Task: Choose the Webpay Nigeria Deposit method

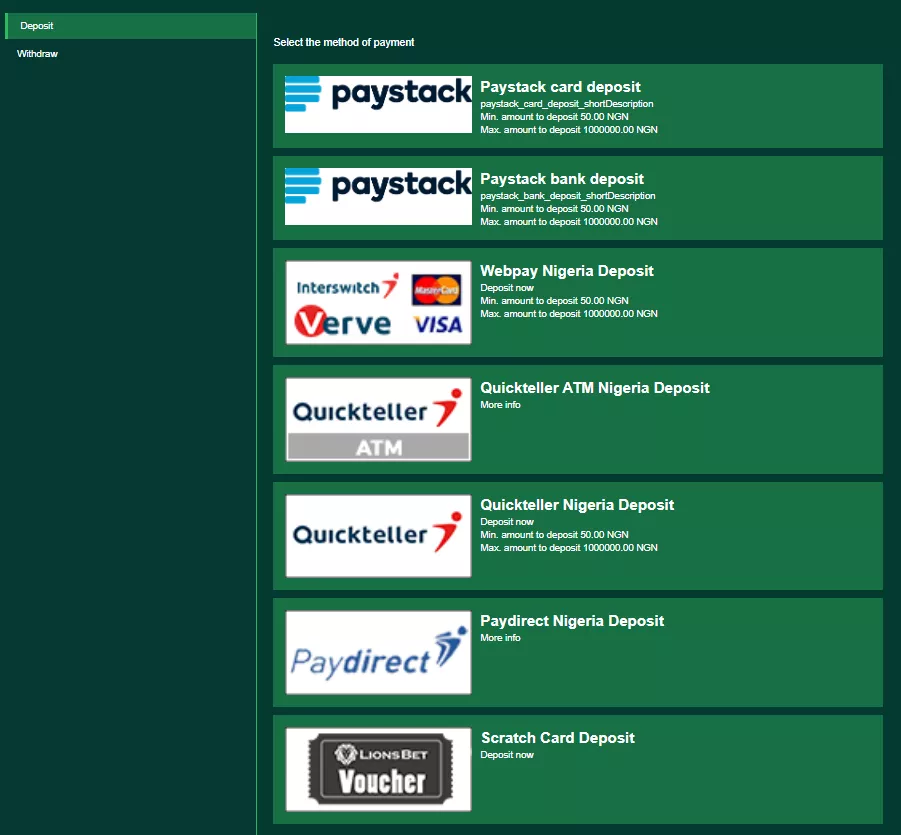Action: click(577, 302)
